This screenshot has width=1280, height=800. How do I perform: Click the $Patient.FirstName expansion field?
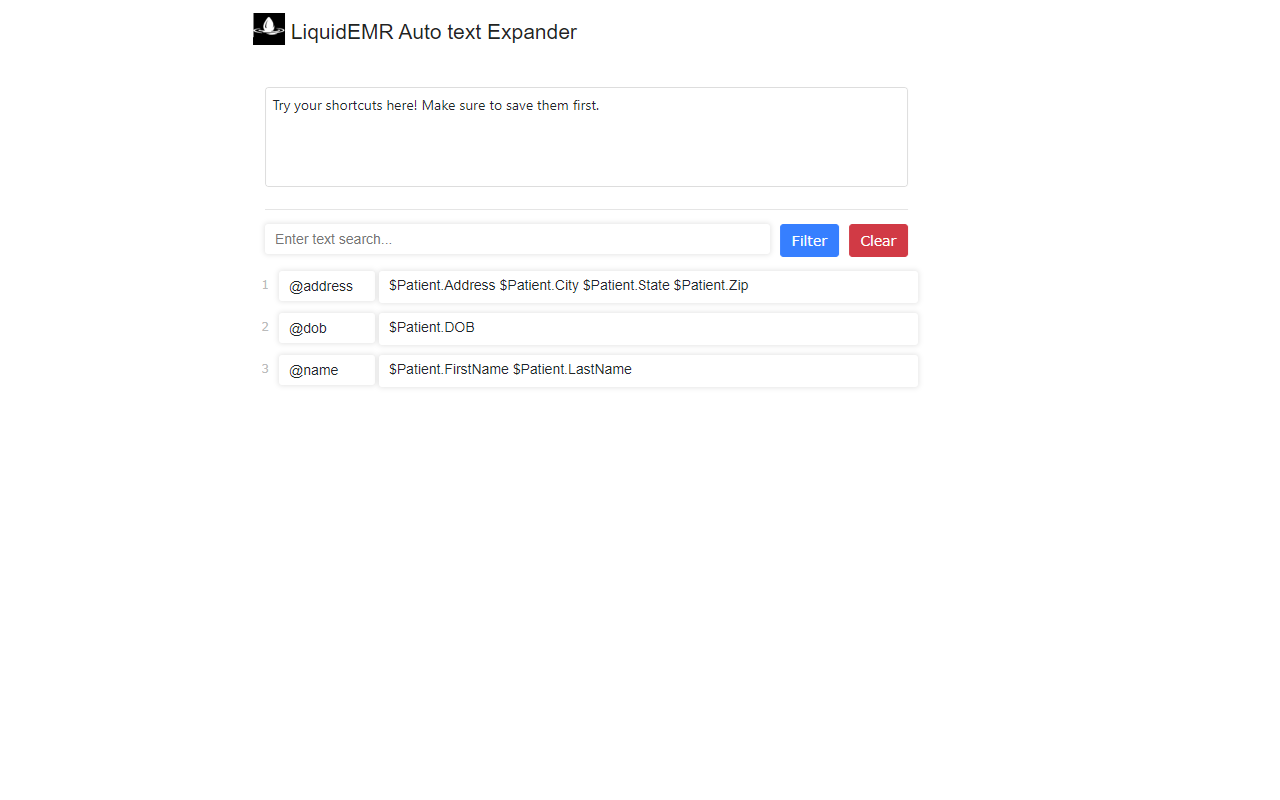point(648,370)
